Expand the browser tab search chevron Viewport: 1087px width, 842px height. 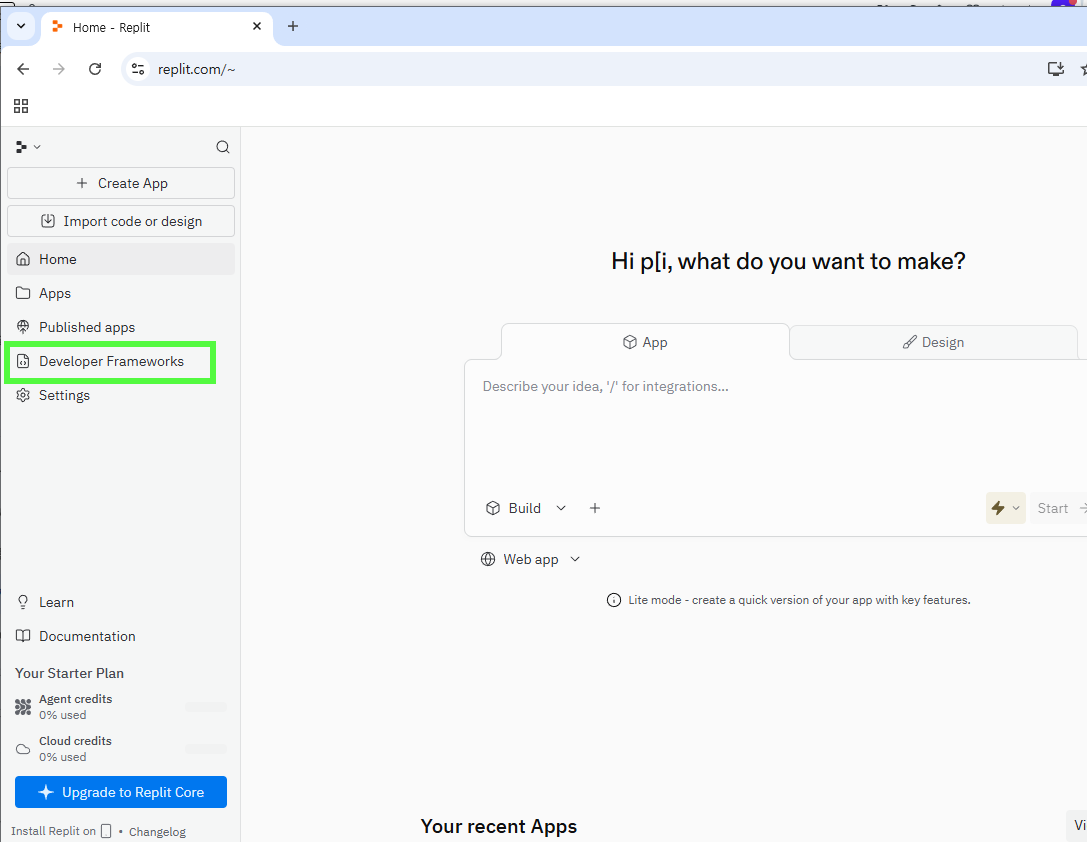[20, 27]
